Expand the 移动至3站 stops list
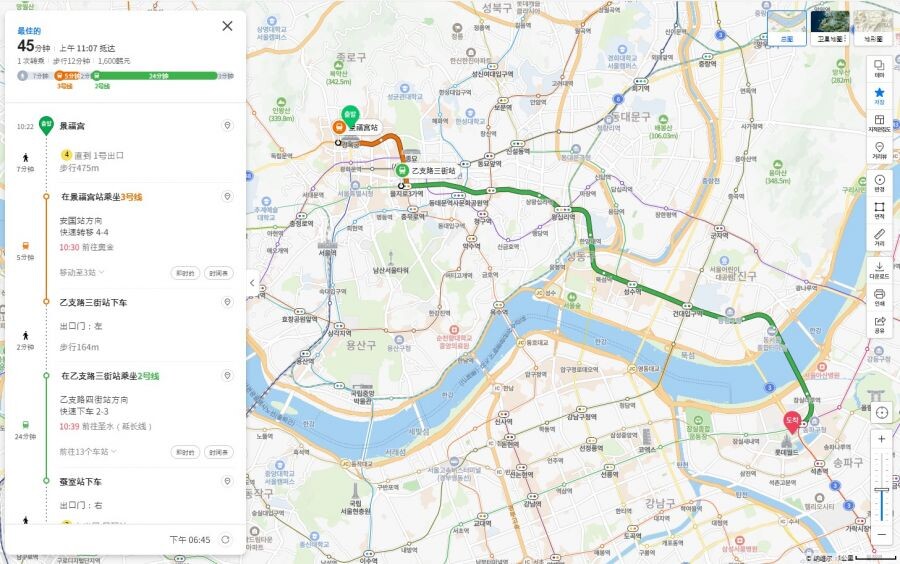Viewport: 900px width, 564px height. click(82, 273)
